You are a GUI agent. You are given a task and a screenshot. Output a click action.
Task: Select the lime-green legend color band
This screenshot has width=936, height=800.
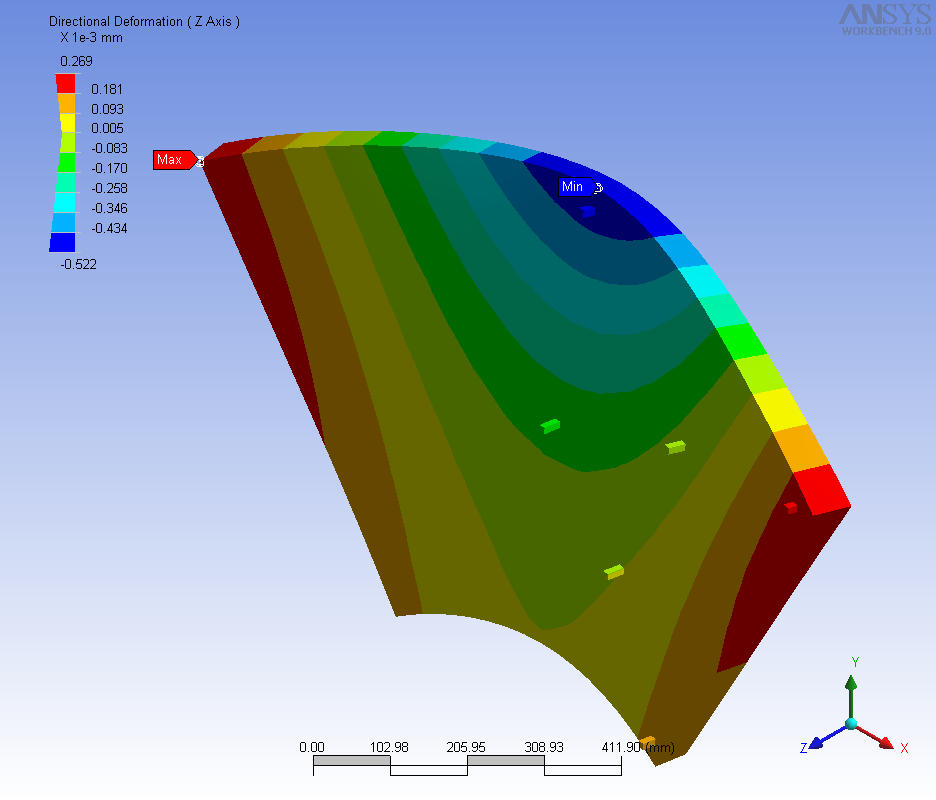[x=67, y=143]
